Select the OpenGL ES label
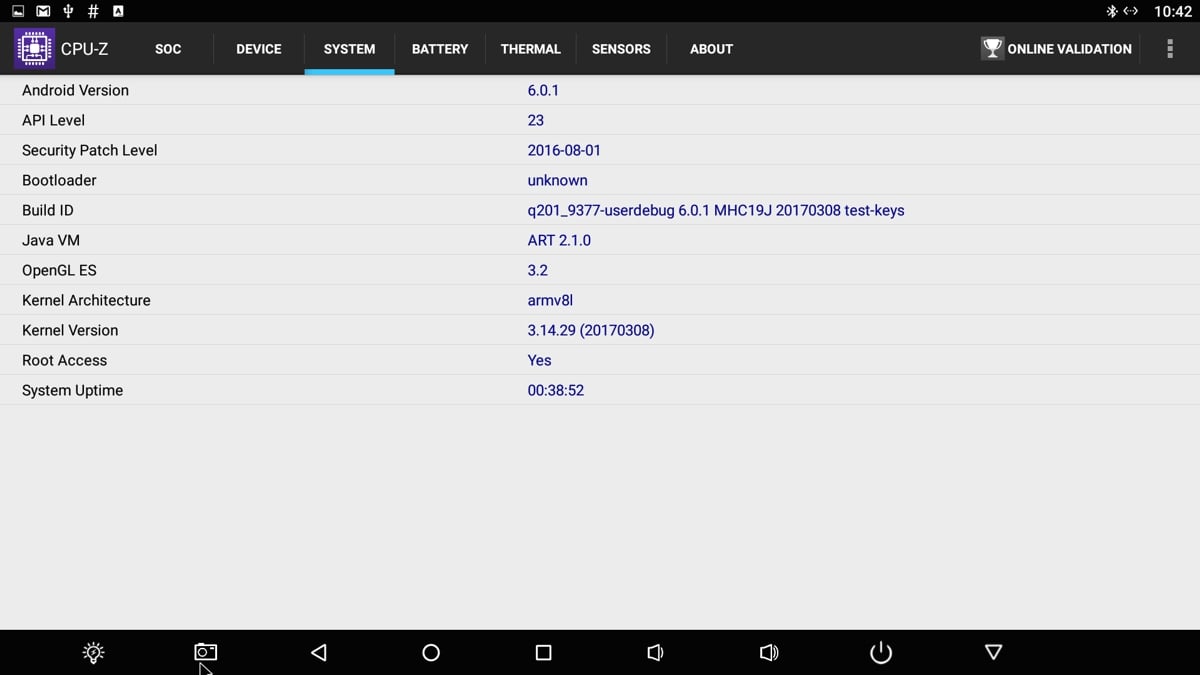Image resolution: width=1200 pixels, height=675 pixels. tap(59, 270)
